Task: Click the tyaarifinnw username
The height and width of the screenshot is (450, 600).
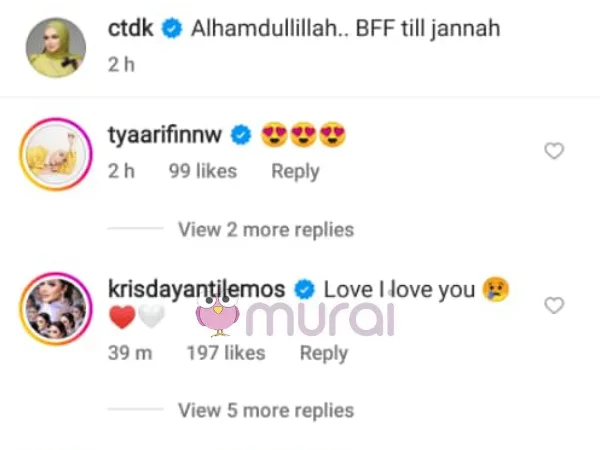Action: point(165,135)
